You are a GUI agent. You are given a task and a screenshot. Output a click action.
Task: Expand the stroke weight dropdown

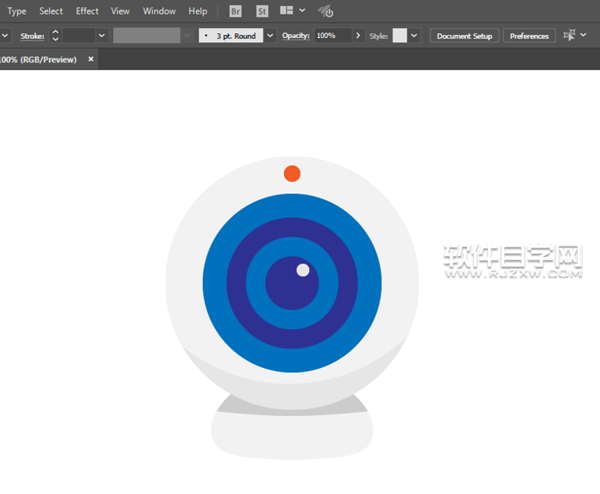tap(101, 35)
